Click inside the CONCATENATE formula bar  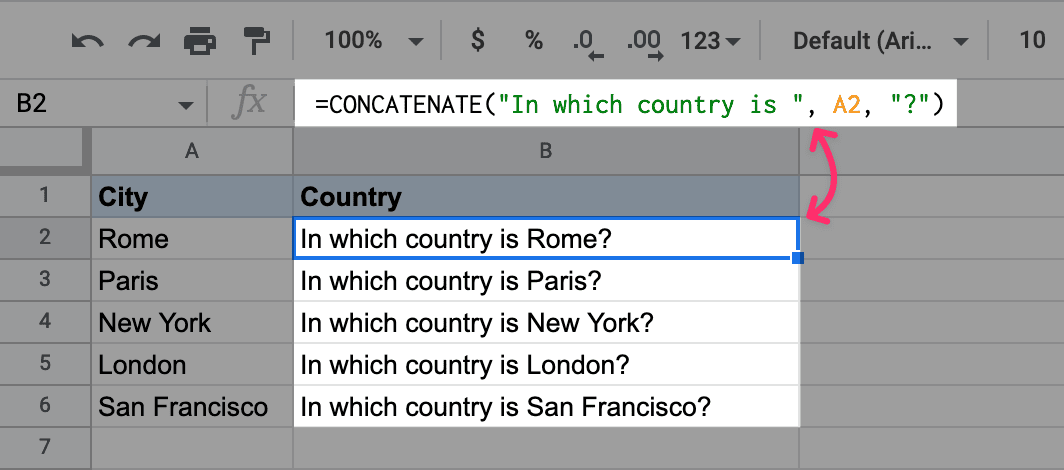(625, 104)
